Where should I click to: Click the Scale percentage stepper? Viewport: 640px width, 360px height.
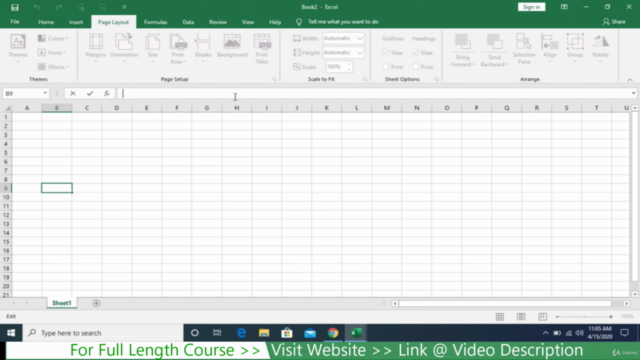349,67
